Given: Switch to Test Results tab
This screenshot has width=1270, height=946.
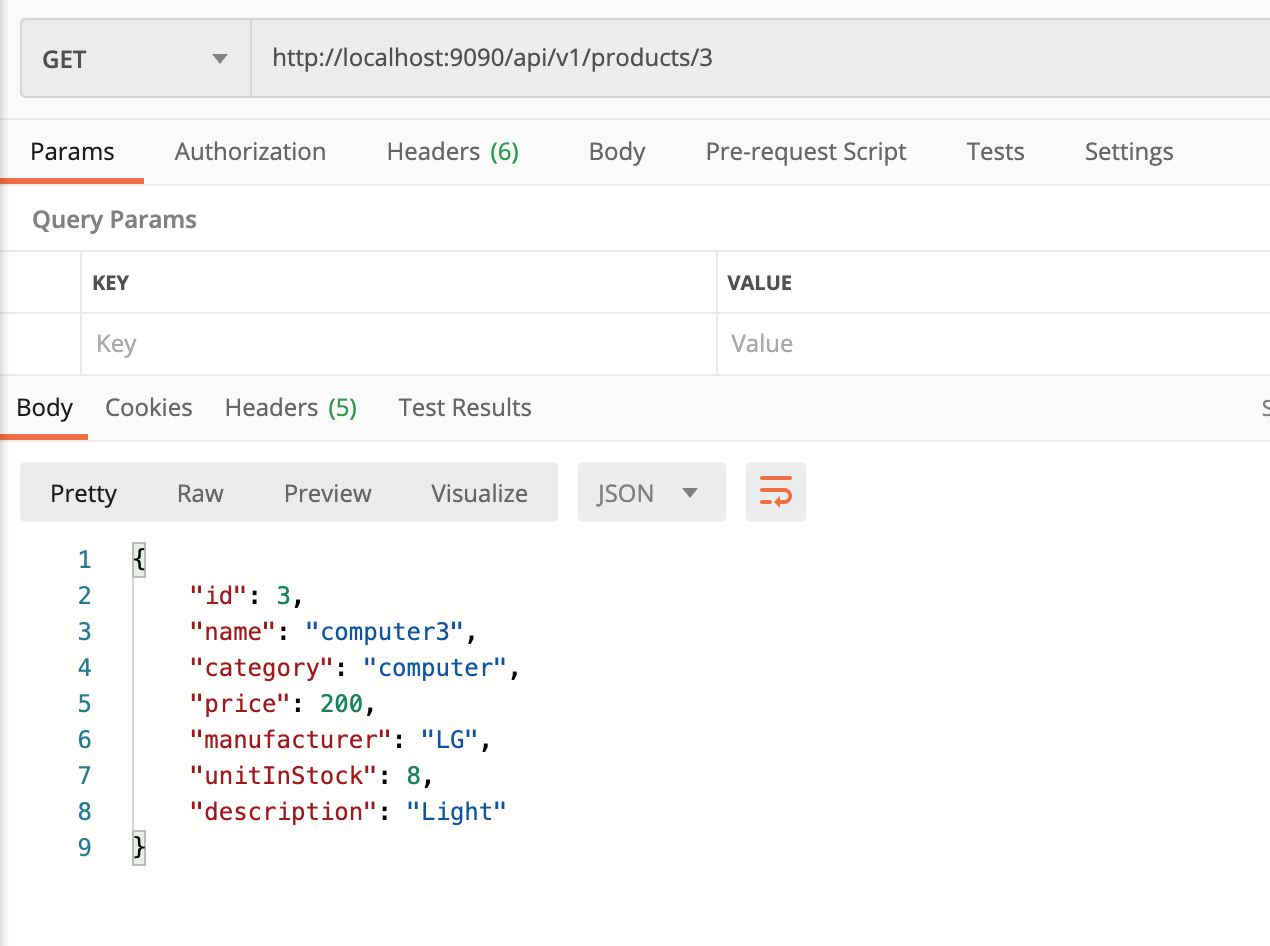Looking at the screenshot, I should 465,408.
